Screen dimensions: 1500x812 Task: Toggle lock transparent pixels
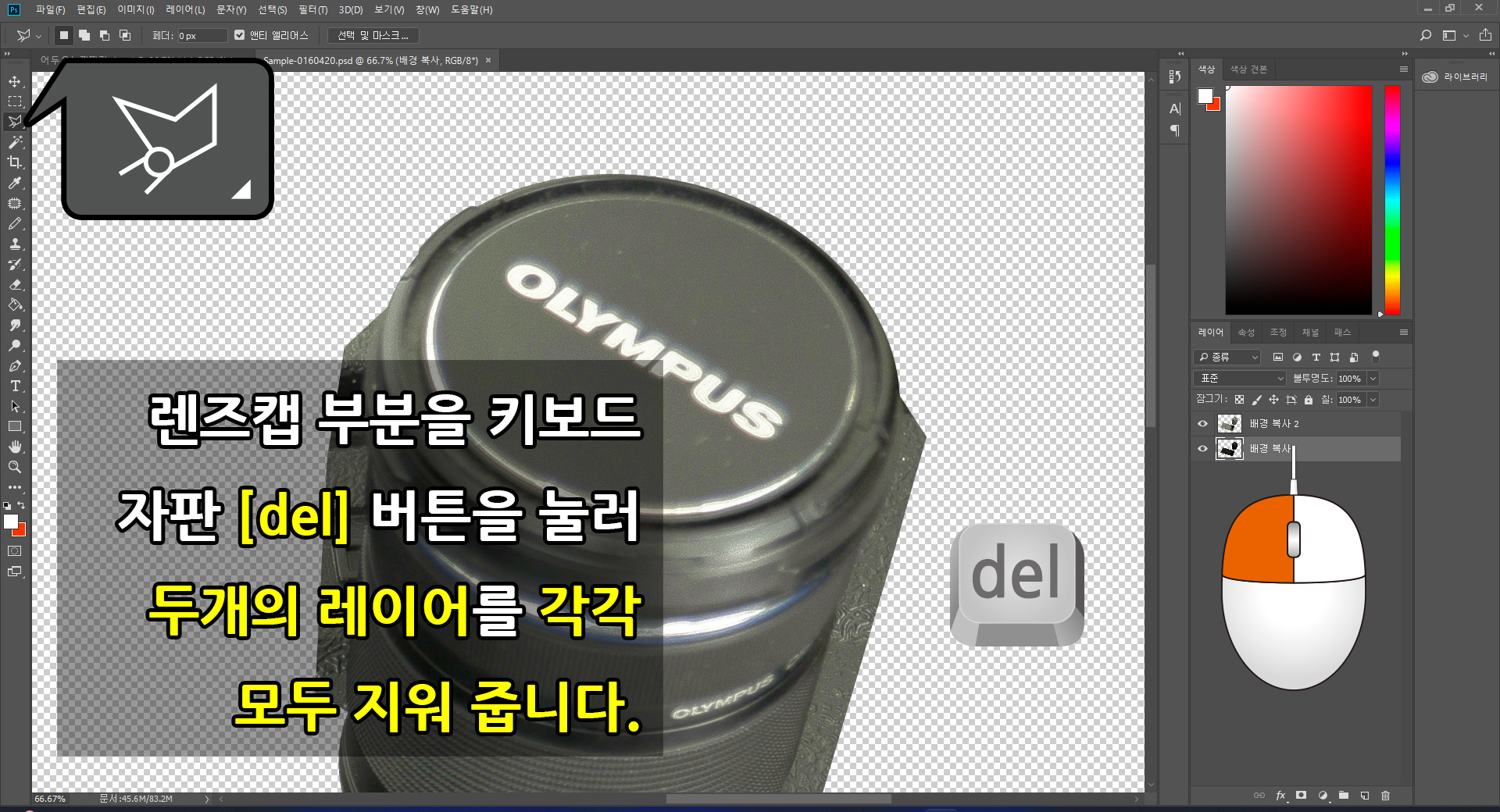point(1239,400)
